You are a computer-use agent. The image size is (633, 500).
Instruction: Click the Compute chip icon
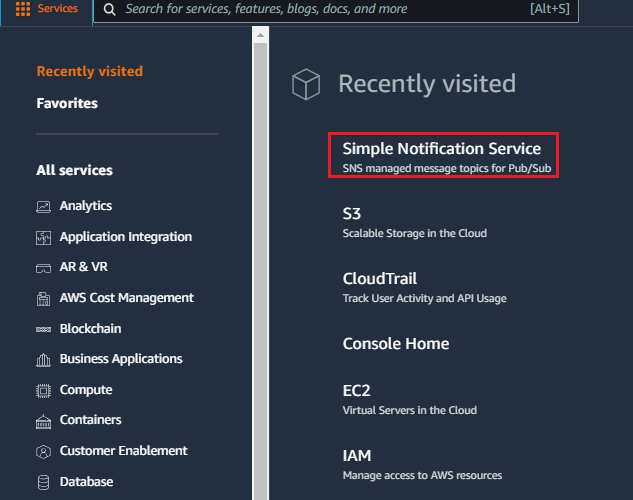[43, 391]
